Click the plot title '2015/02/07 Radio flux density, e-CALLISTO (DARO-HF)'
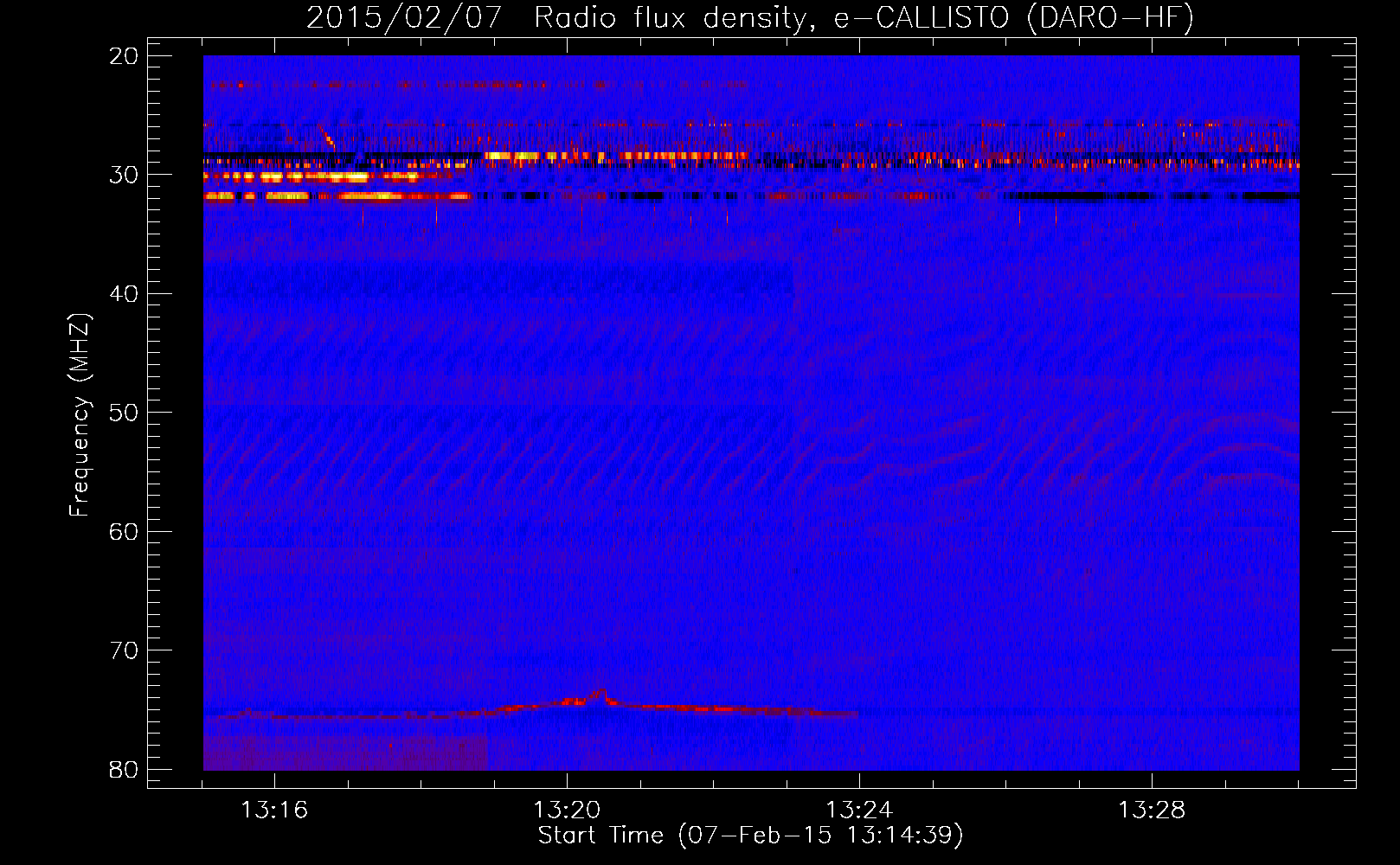The width and height of the screenshot is (1400, 865). (x=750, y=17)
